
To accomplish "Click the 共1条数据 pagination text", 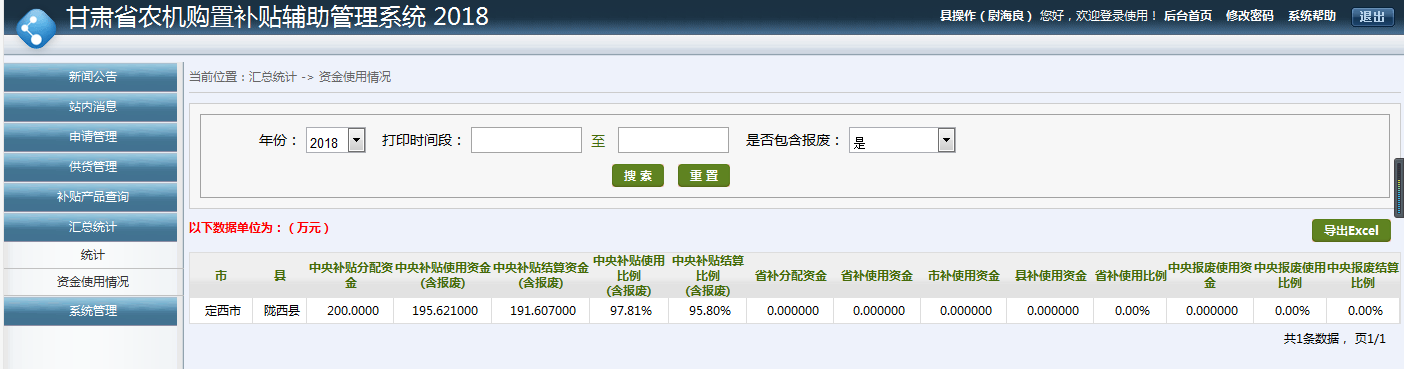I will click(1315, 340).
